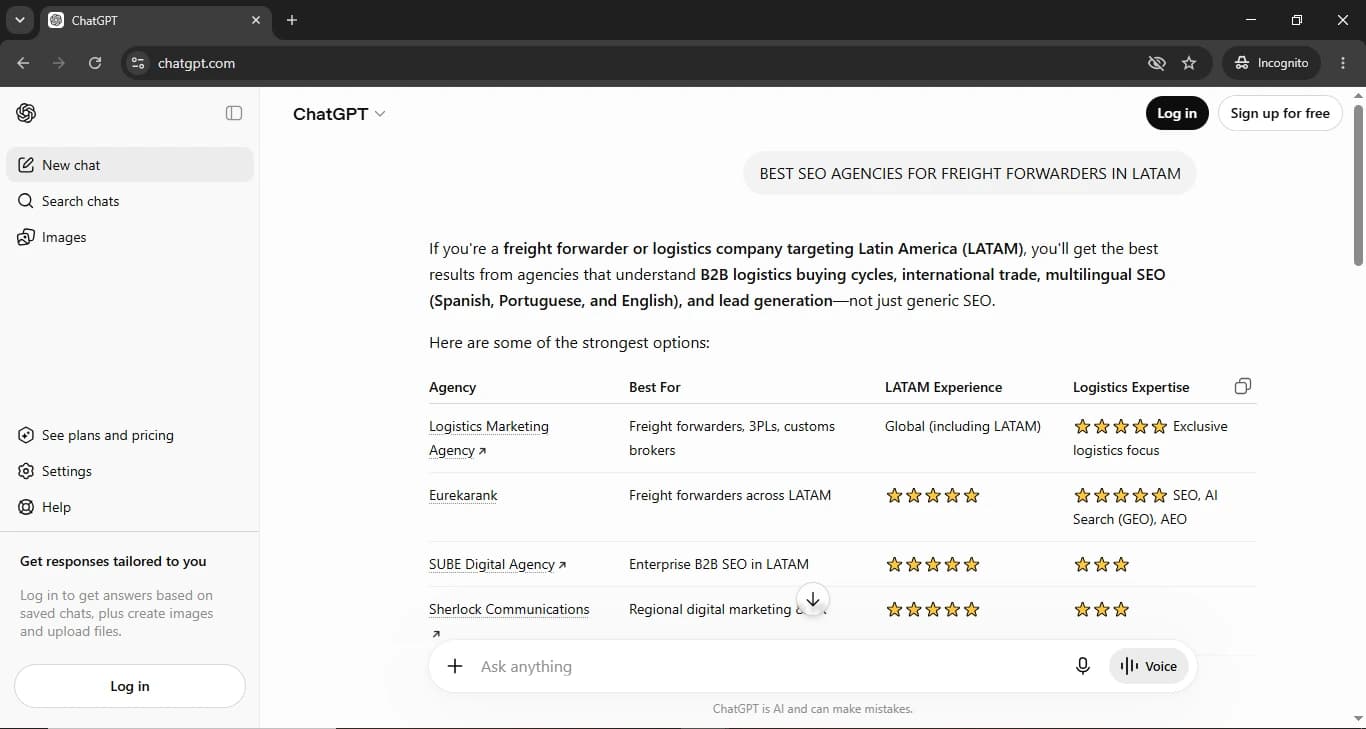
Task: Start Voice mode
Action: coord(1149,666)
